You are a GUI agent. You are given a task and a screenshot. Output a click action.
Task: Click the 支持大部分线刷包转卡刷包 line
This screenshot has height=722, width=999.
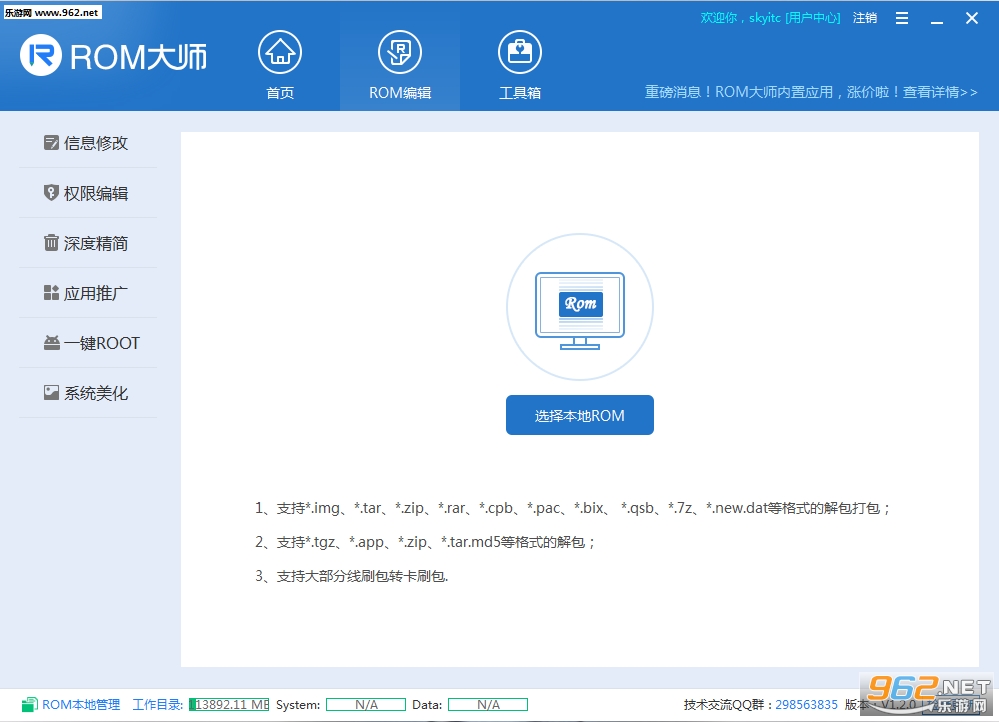pyautogui.click(x=352, y=576)
